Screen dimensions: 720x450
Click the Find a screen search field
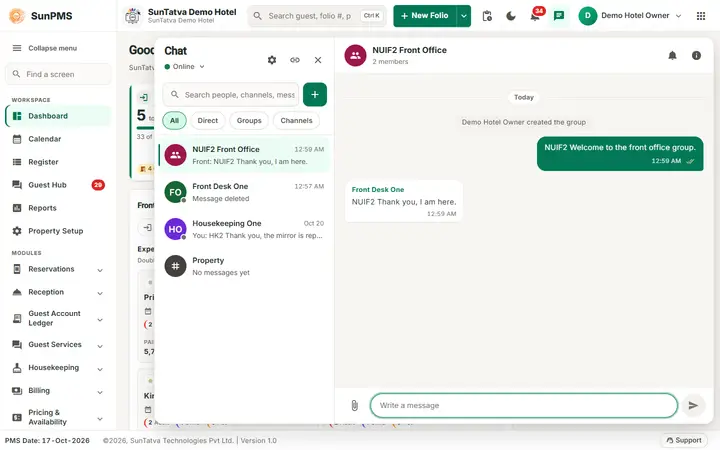[x=58, y=74]
